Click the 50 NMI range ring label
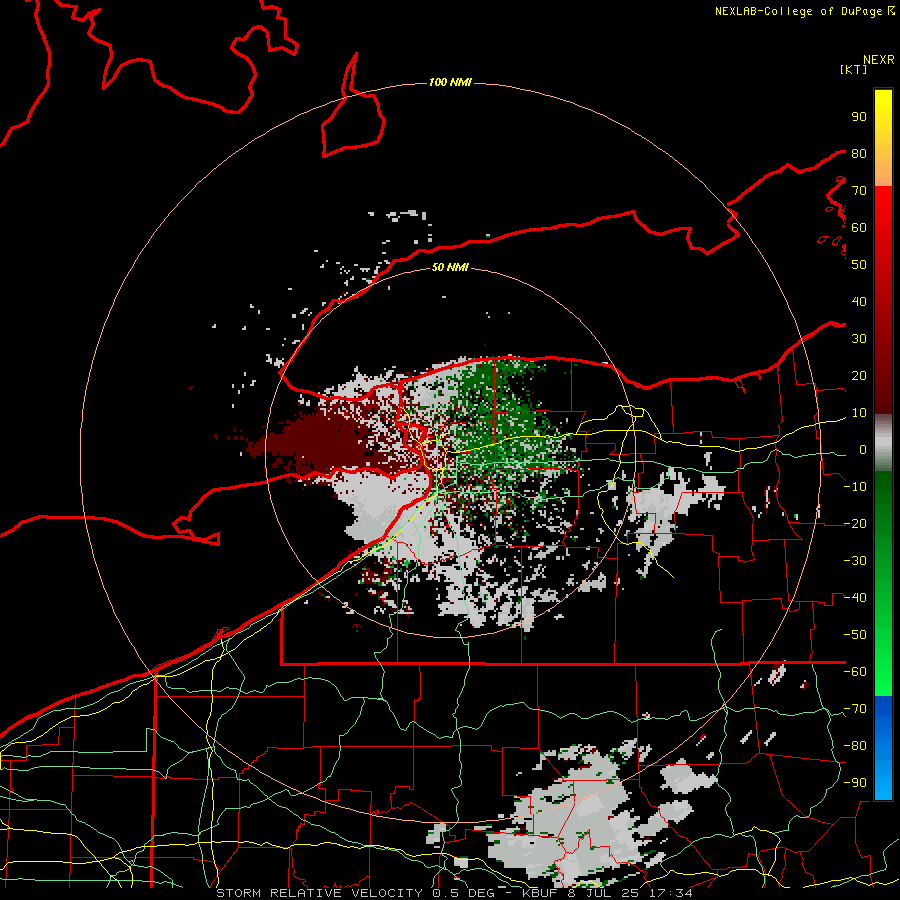The height and width of the screenshot is (900, 900). 450,267
